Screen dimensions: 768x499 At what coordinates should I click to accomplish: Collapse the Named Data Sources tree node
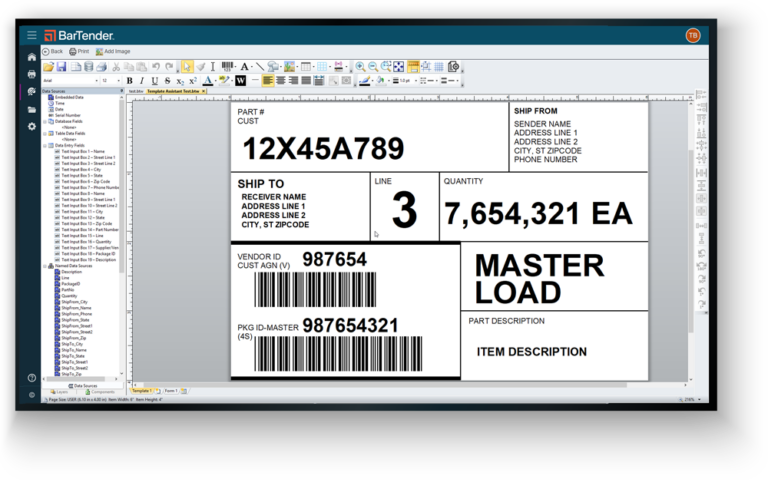coord(44,266)
